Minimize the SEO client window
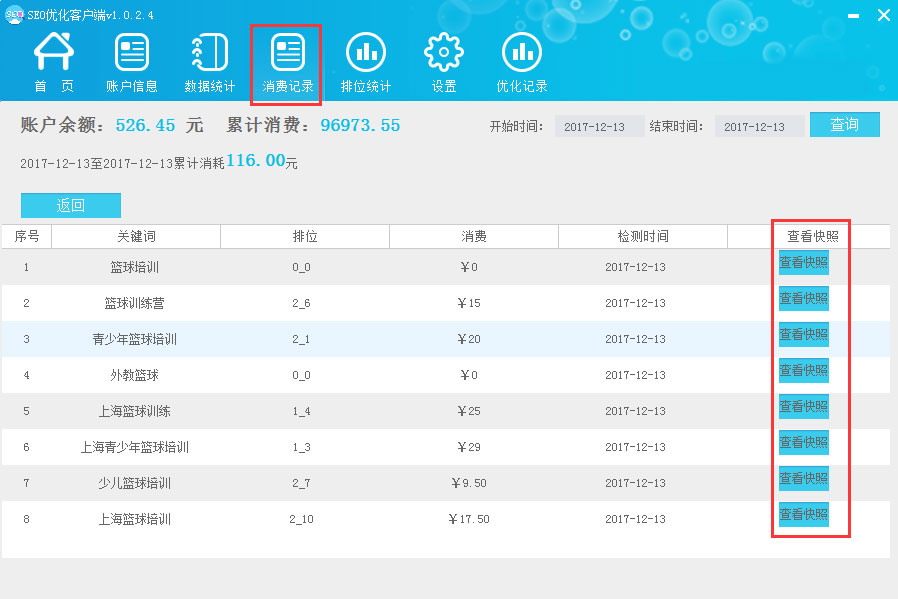Image resolution: width=898 pixels, height=599 pixels. 850,16
